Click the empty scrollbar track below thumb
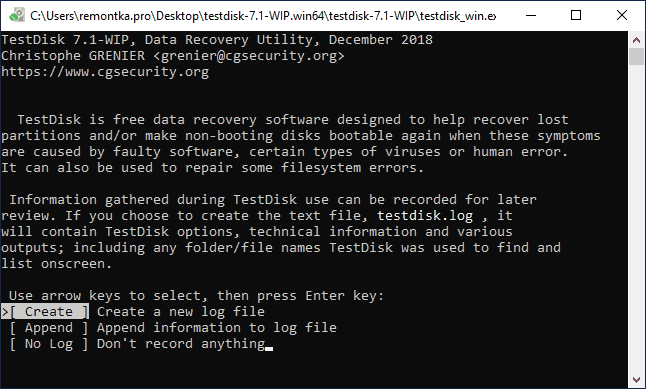Image resolution: width=646 pixels, height=389 pixels. tap(637, 218)
